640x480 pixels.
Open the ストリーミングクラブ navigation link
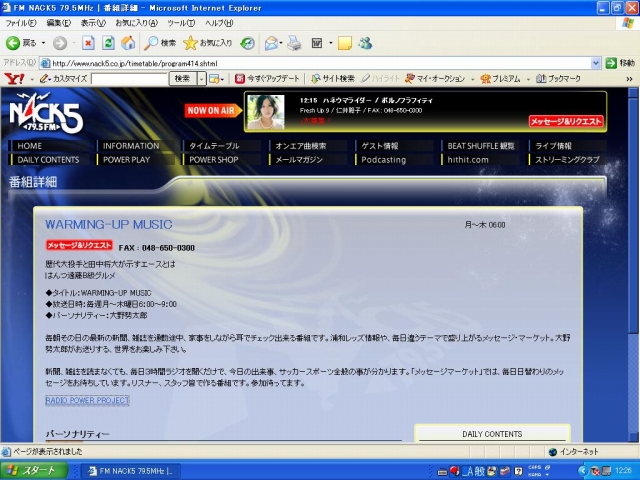click(567, 160)
